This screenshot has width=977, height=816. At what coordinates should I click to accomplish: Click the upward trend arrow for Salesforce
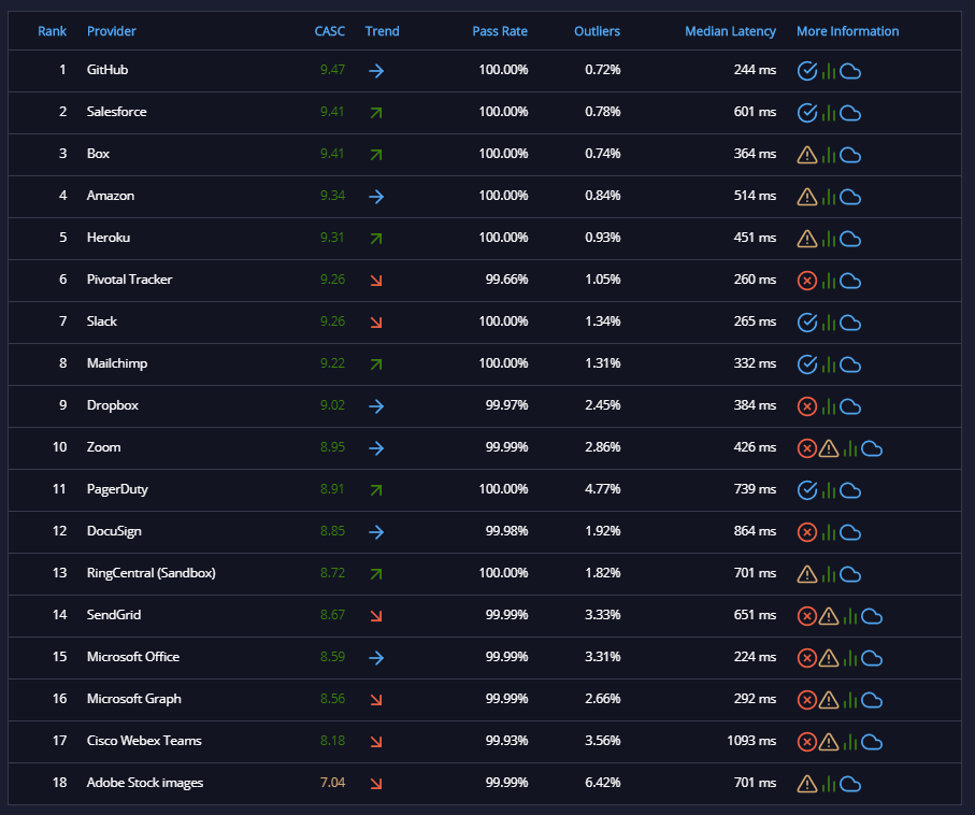pyautogui.click(x=376, y=113)
